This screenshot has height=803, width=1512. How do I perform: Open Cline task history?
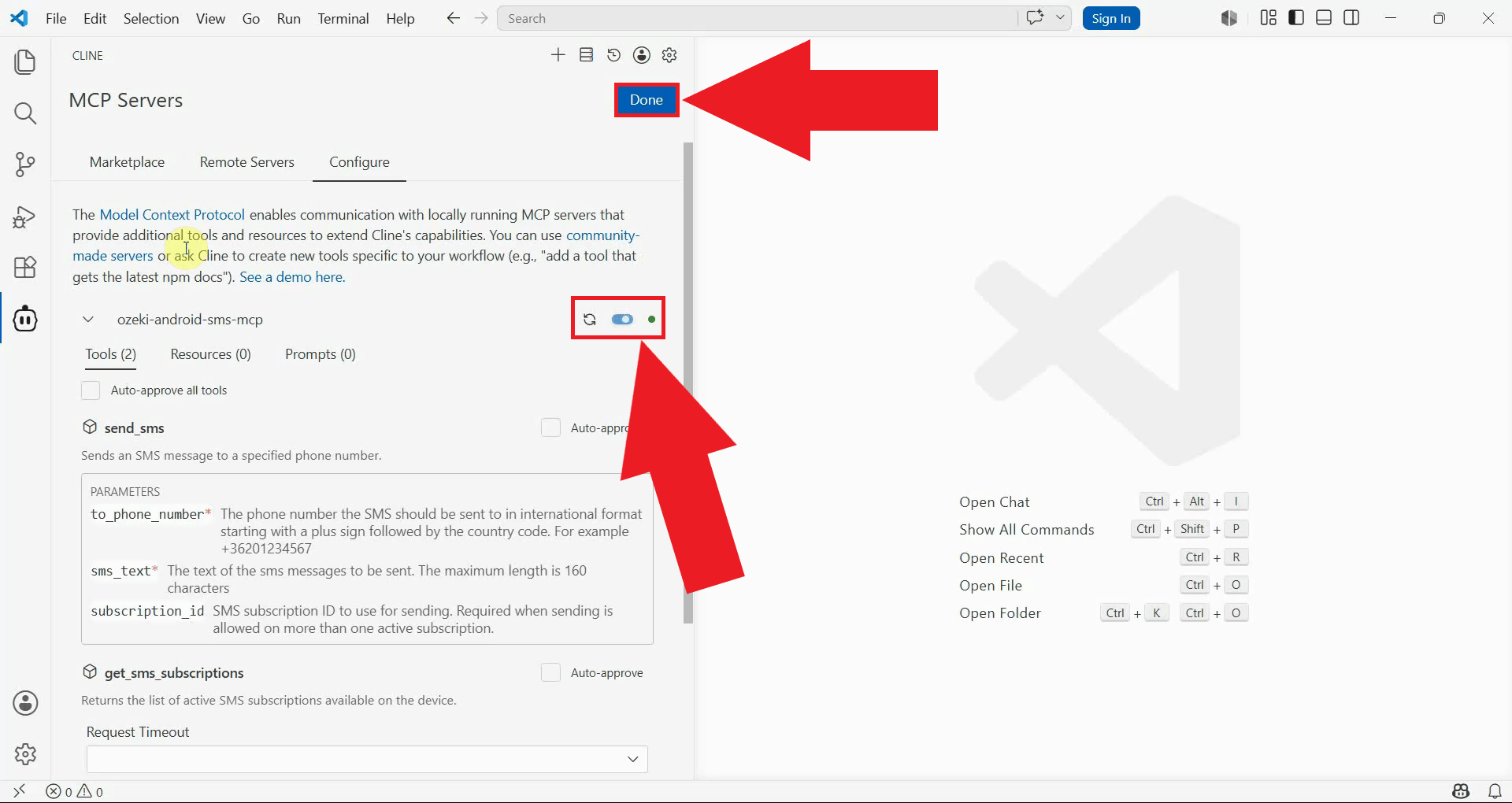(x=613, y=55)
